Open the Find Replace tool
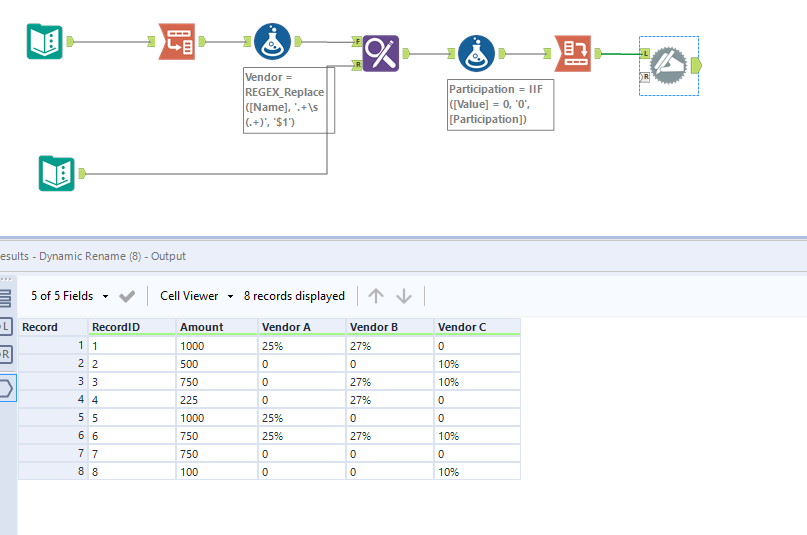This screenshot has height=535, width=807. 380,53
